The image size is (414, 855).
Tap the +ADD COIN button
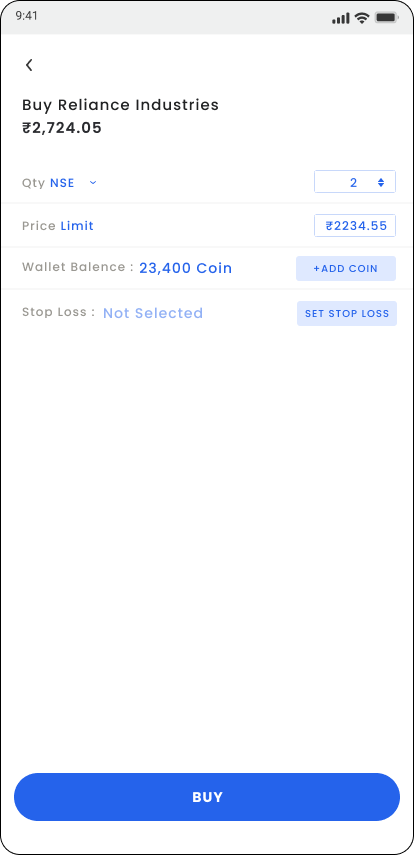[346, 269]
